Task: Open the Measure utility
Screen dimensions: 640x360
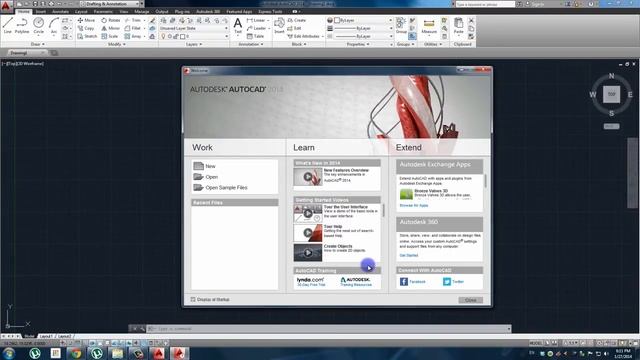Action: 429,26
